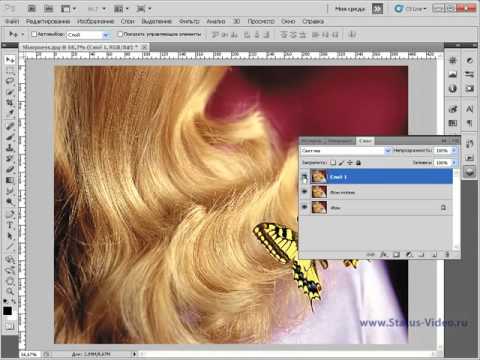Open the Справка menu
The image size is (480, 360).
point(313,21)
